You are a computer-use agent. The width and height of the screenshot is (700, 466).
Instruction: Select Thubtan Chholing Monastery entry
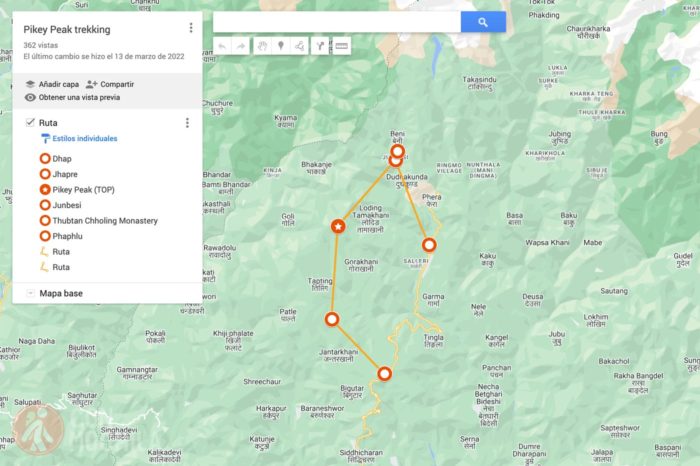tap(105, 221)
